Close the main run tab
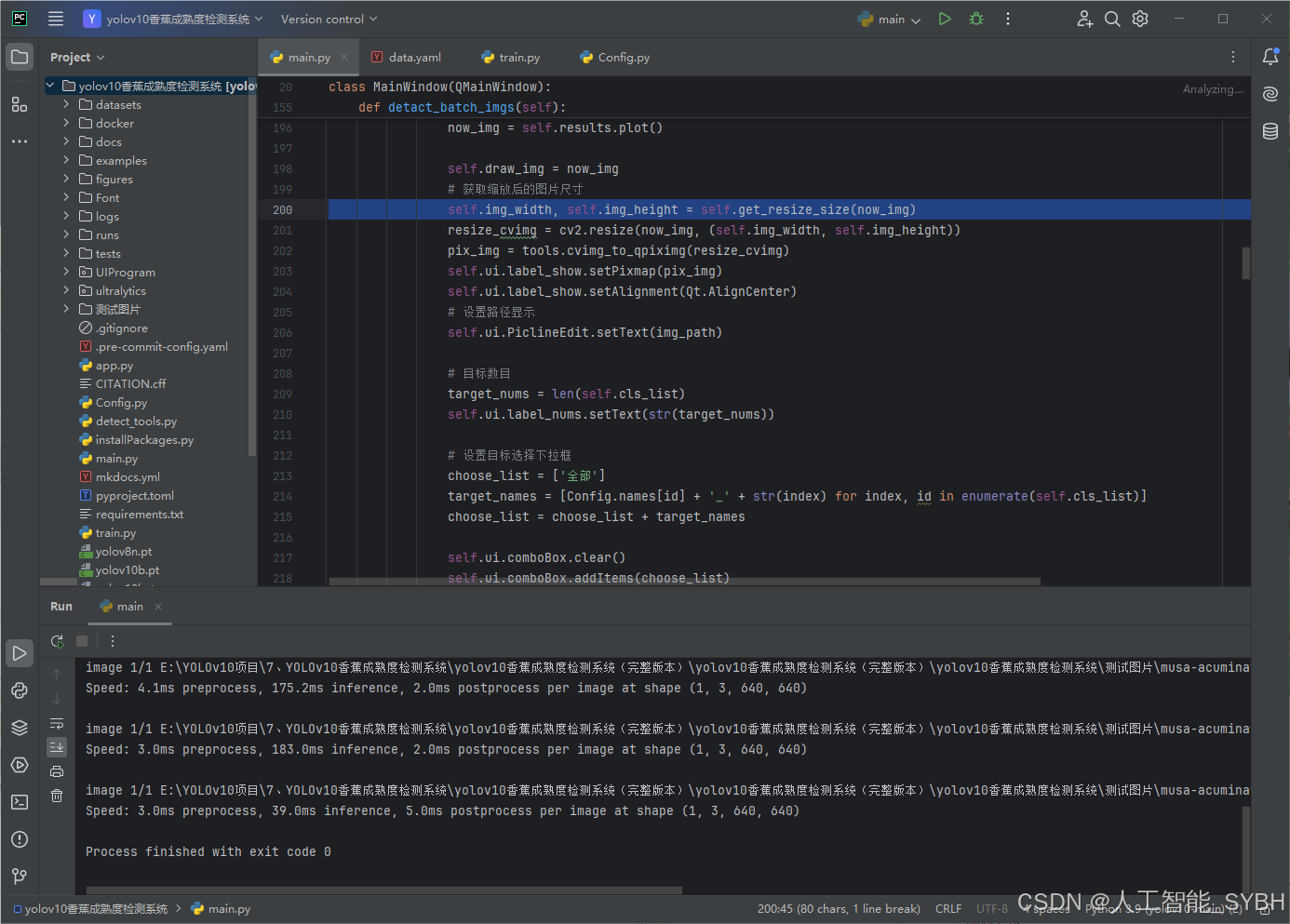 pyautogui.click(x=158, y=607)
